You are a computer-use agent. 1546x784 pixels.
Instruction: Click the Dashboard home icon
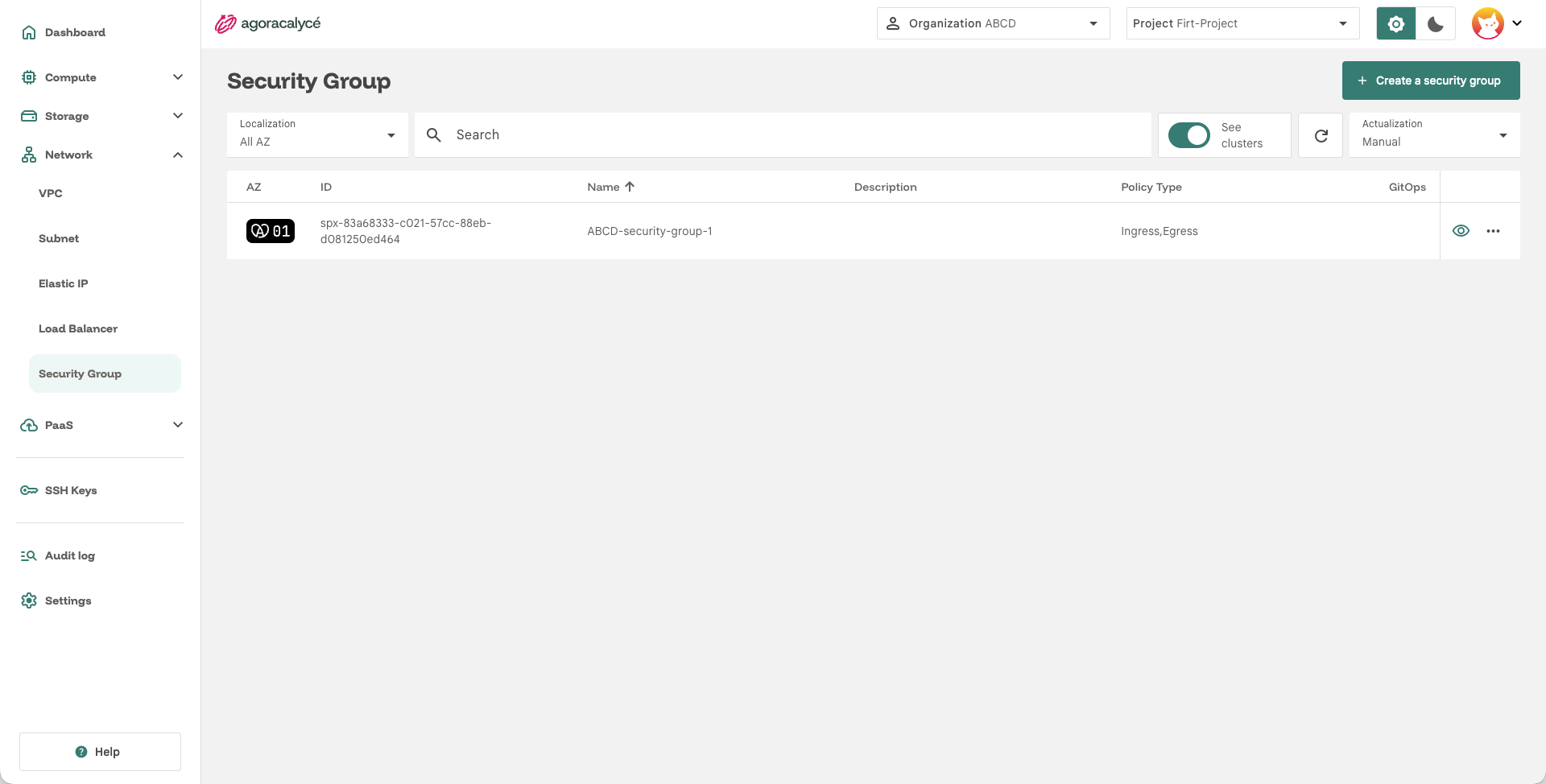(29, 32)
